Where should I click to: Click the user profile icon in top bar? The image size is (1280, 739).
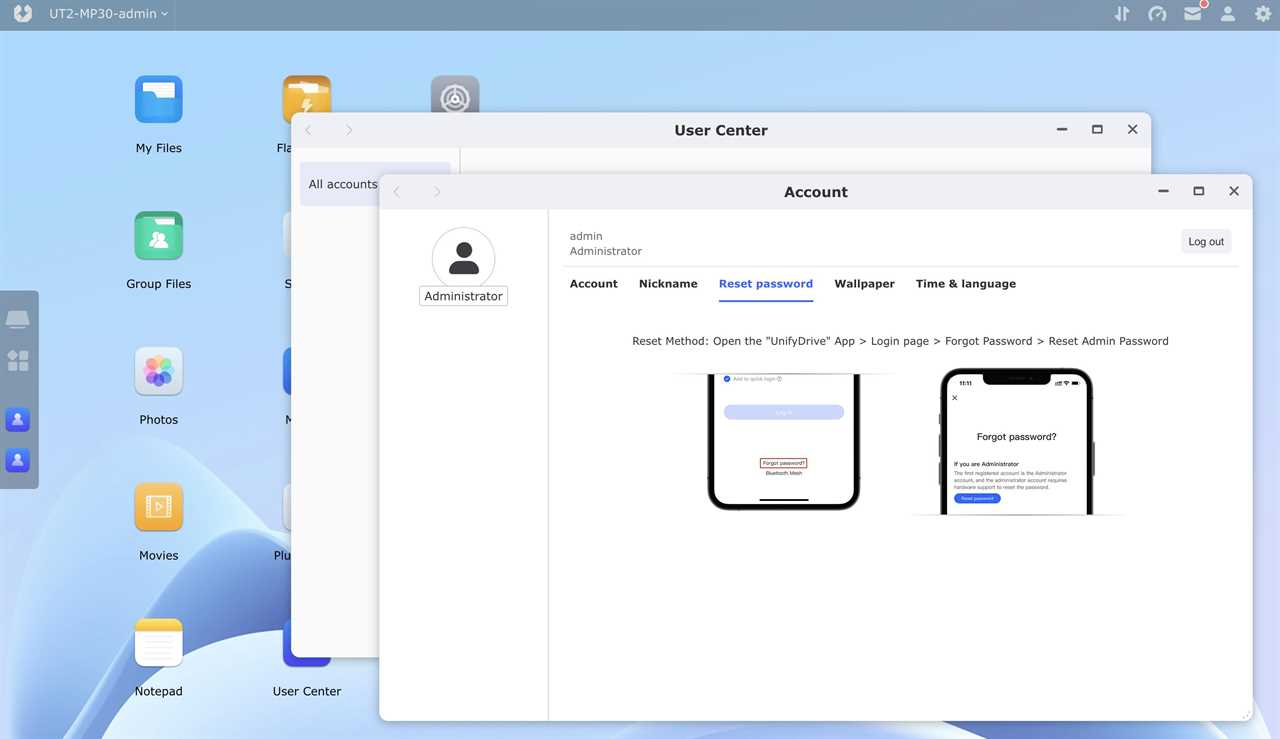click(1228, 14)
